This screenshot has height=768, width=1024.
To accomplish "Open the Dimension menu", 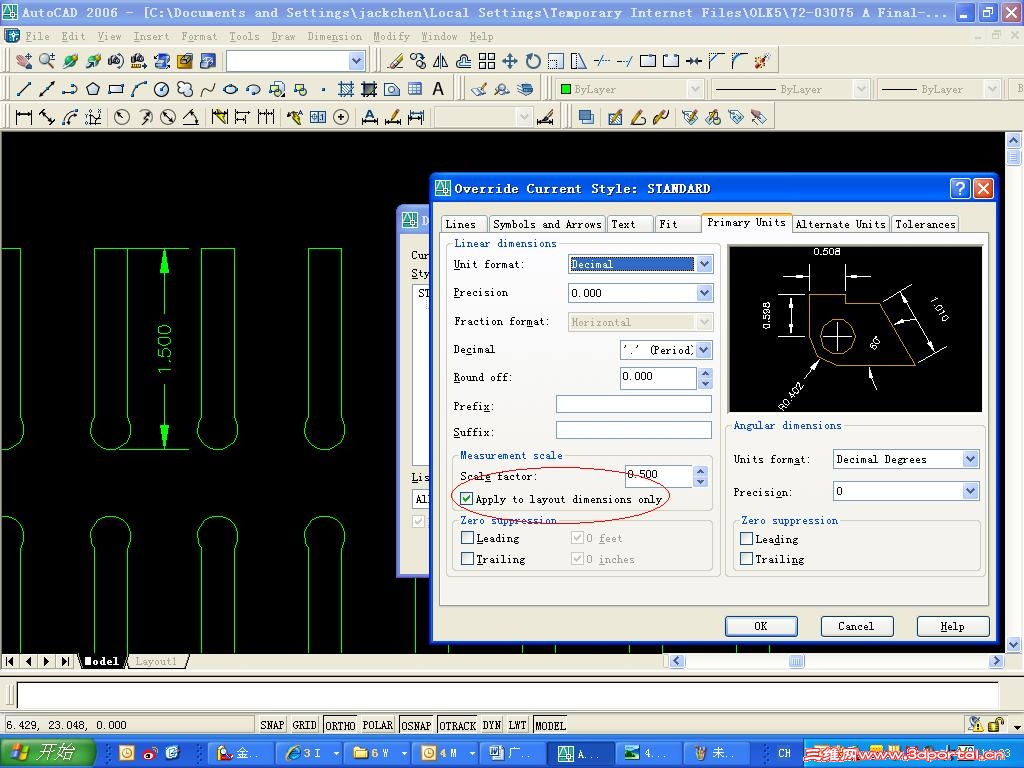I will click(334, 36).
